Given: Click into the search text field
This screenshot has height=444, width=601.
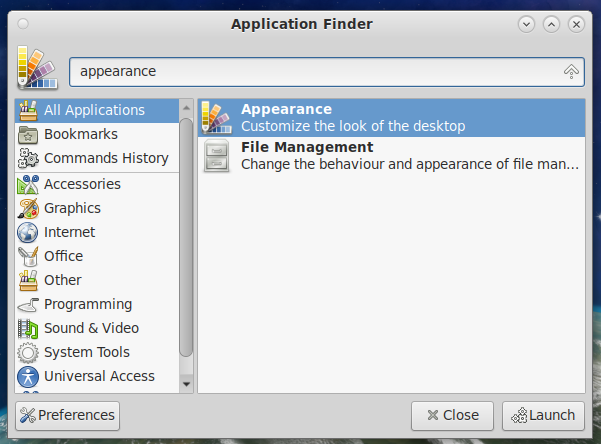Looking at the screenshot, I should point(310,72).
